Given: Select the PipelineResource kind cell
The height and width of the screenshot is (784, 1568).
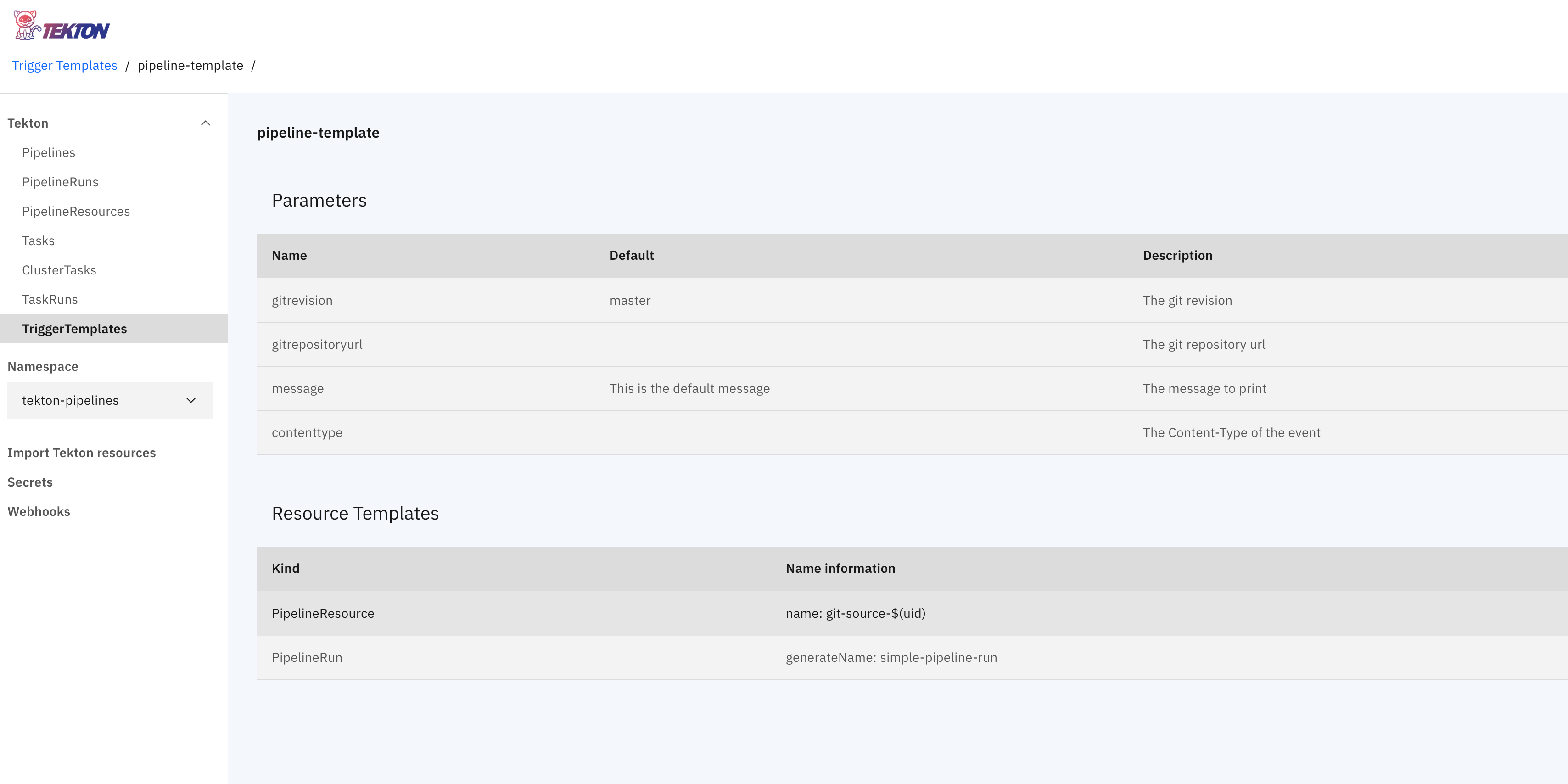Looking at the screenshot, I should coord(323,614).
